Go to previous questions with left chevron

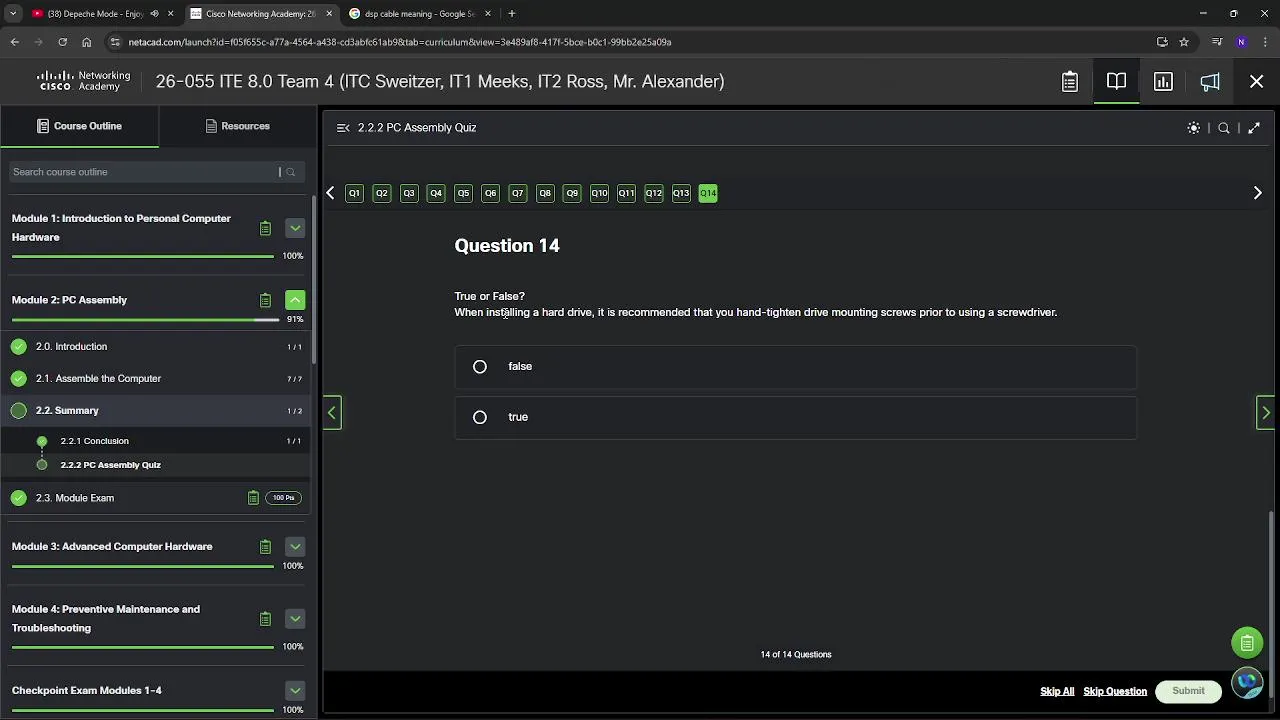pos(330,193)
